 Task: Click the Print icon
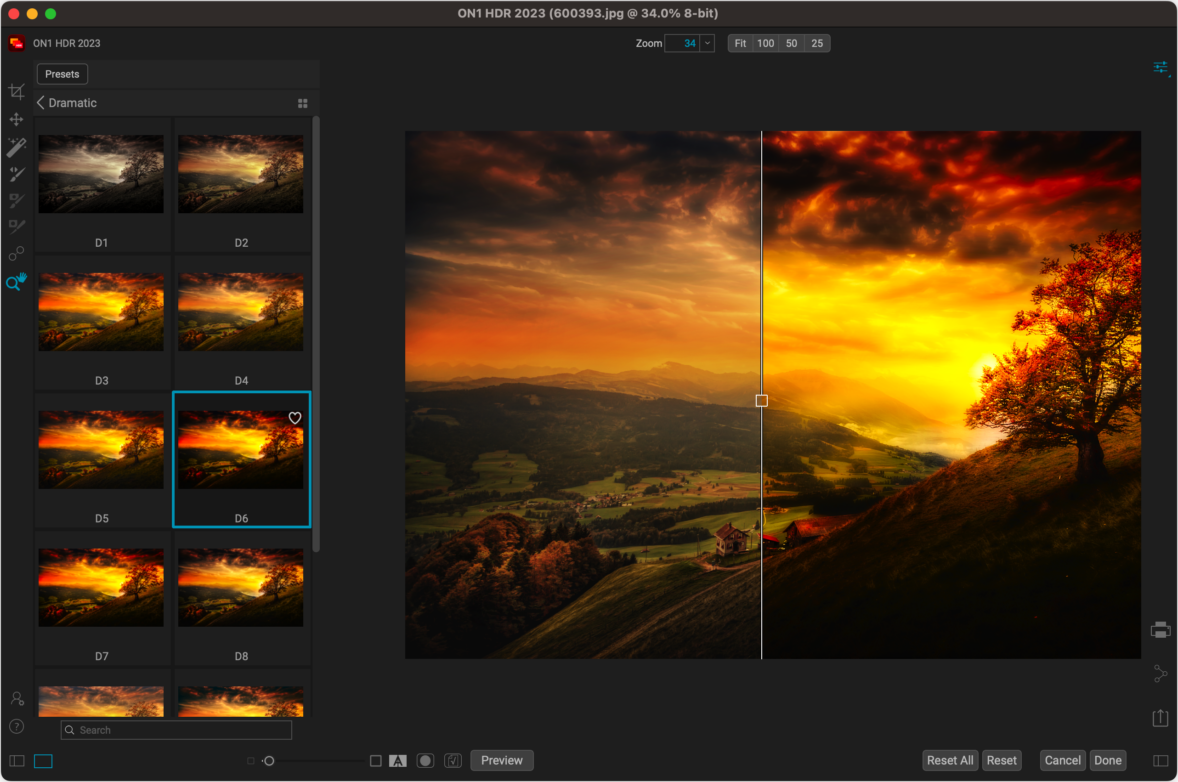pyautogui.click(x=1160, y=630)
